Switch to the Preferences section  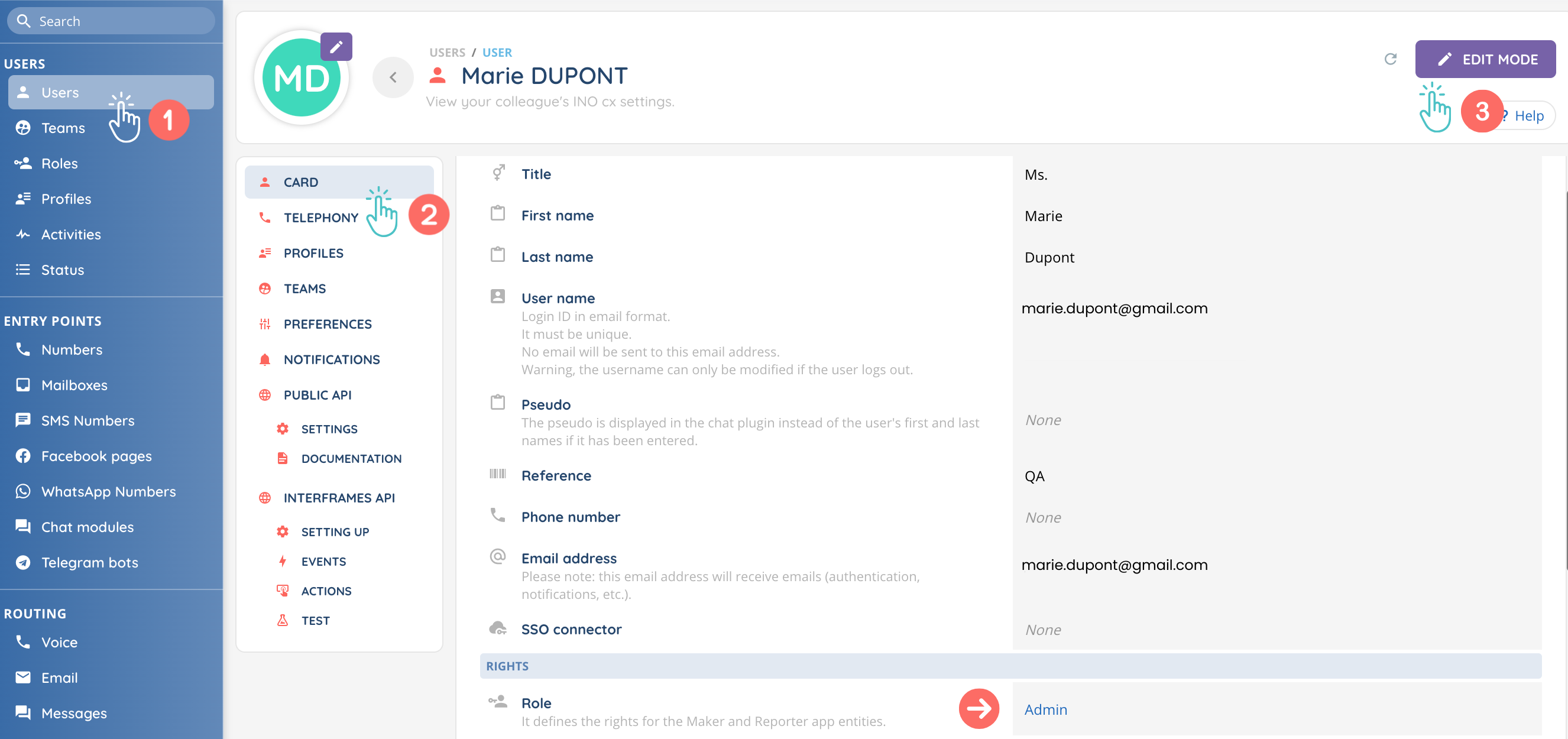(327, 325)
